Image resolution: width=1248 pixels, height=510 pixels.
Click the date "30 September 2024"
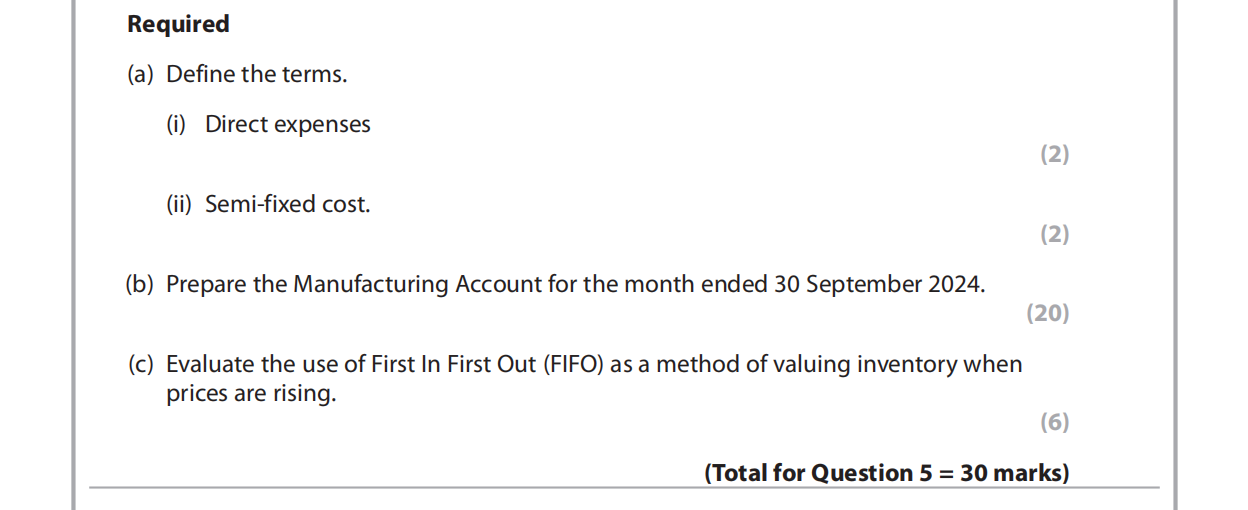tap(876, 284)
